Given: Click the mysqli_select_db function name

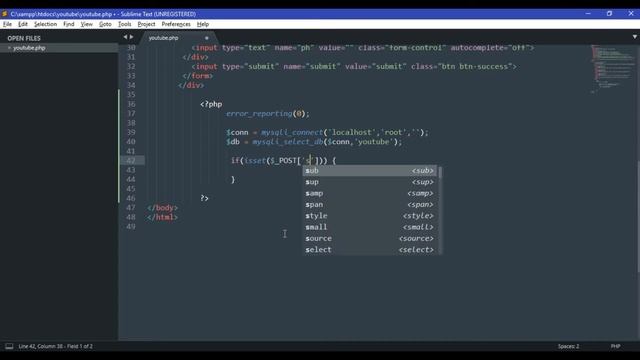Looking at the screenshot, I should (287, 142).
